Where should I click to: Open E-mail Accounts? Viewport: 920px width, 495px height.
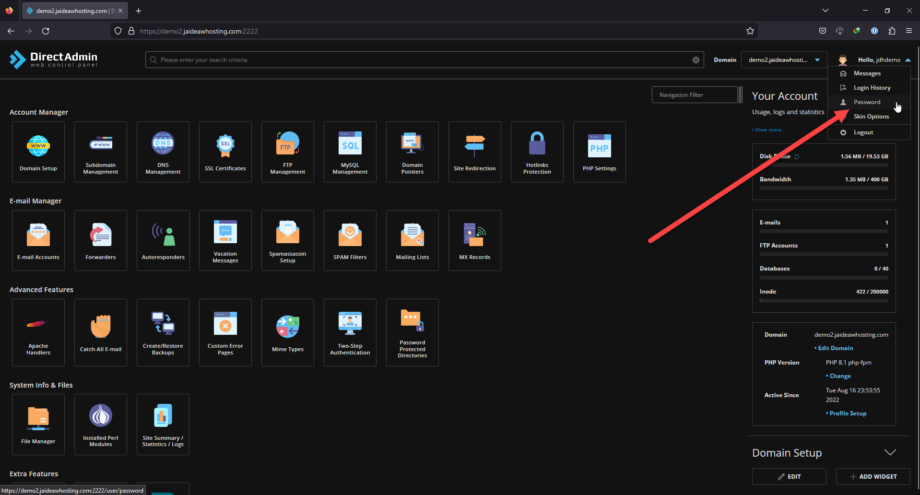tap(38, 240)
